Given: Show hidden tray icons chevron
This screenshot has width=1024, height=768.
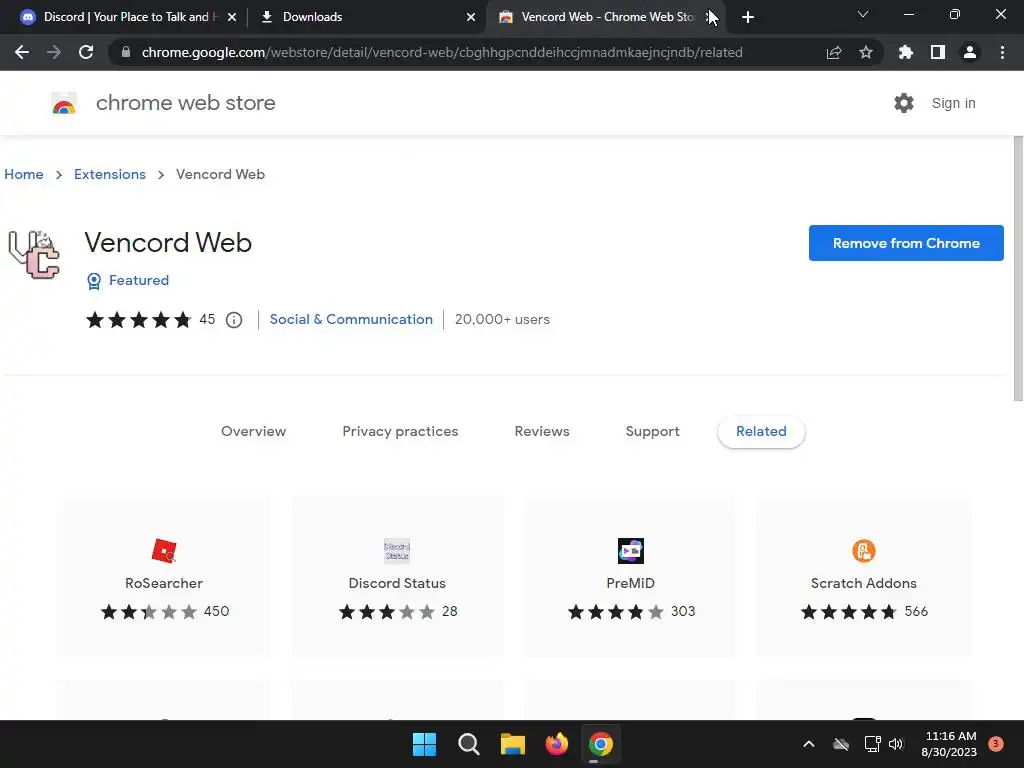Looking at the screenshot, I should [808, 744].
